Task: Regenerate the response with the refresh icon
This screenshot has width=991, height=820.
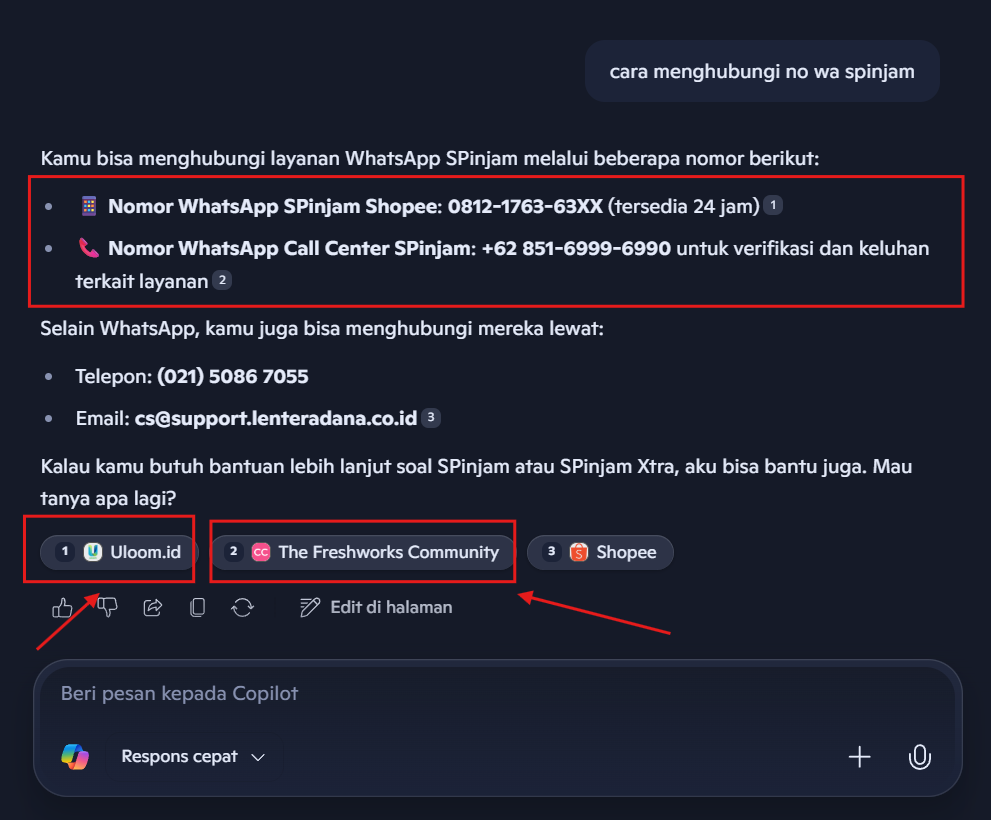Action: click(242, 607)
